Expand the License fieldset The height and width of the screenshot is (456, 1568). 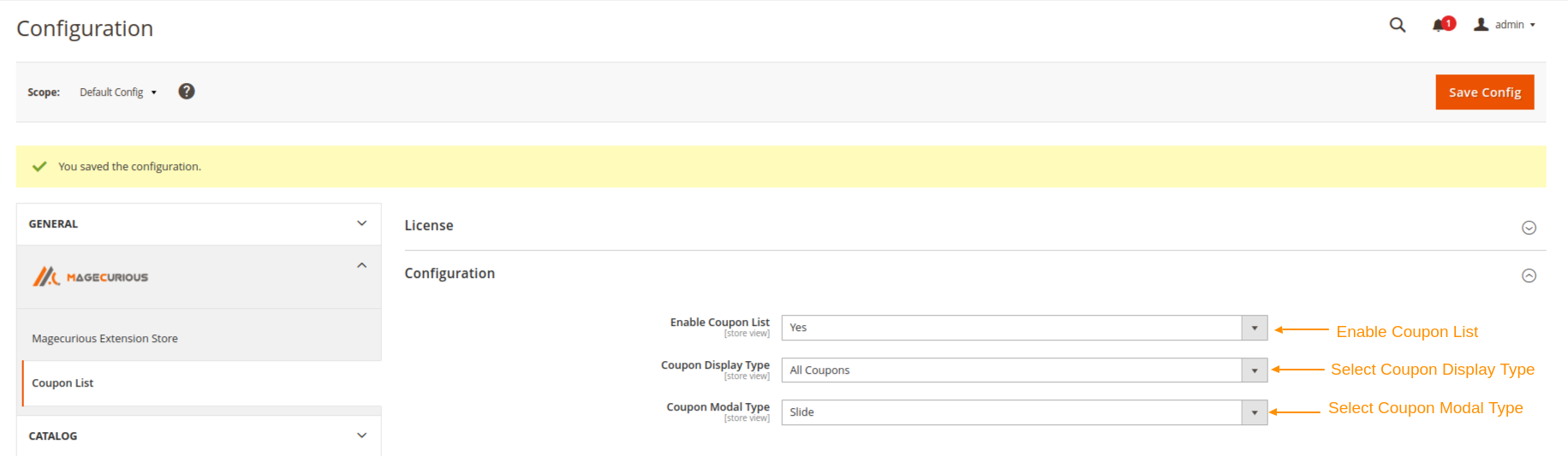[1529, 228]
